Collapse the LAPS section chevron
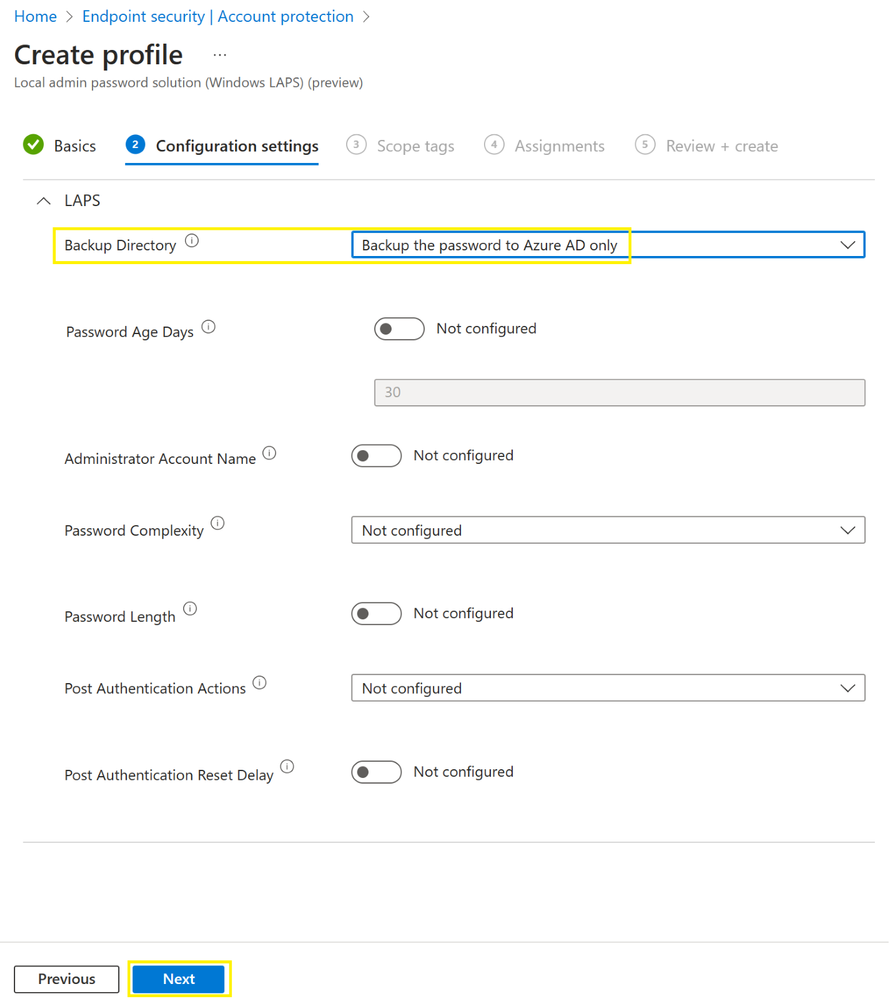 [43, 201]
